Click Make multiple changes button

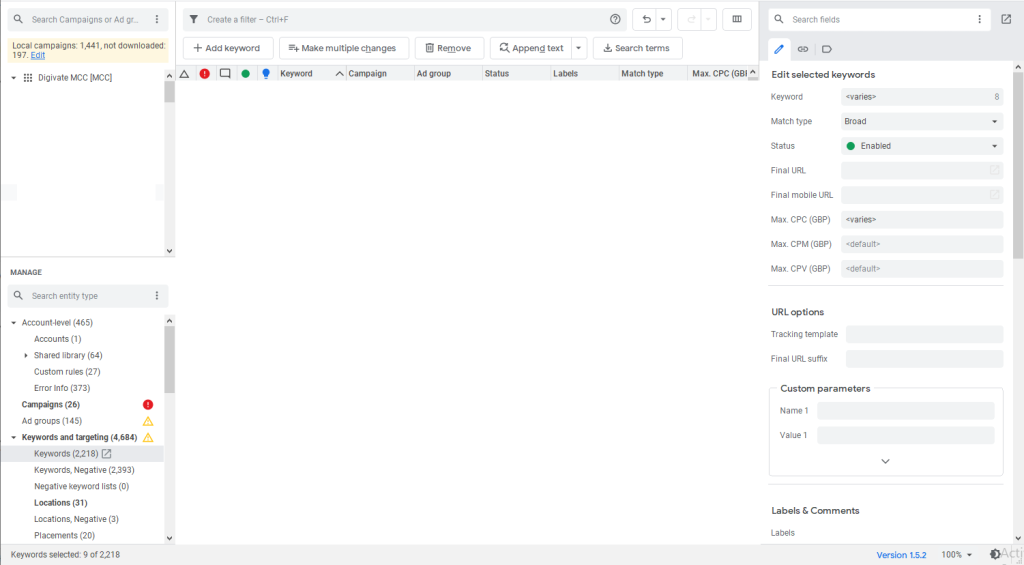click(344, 48)
